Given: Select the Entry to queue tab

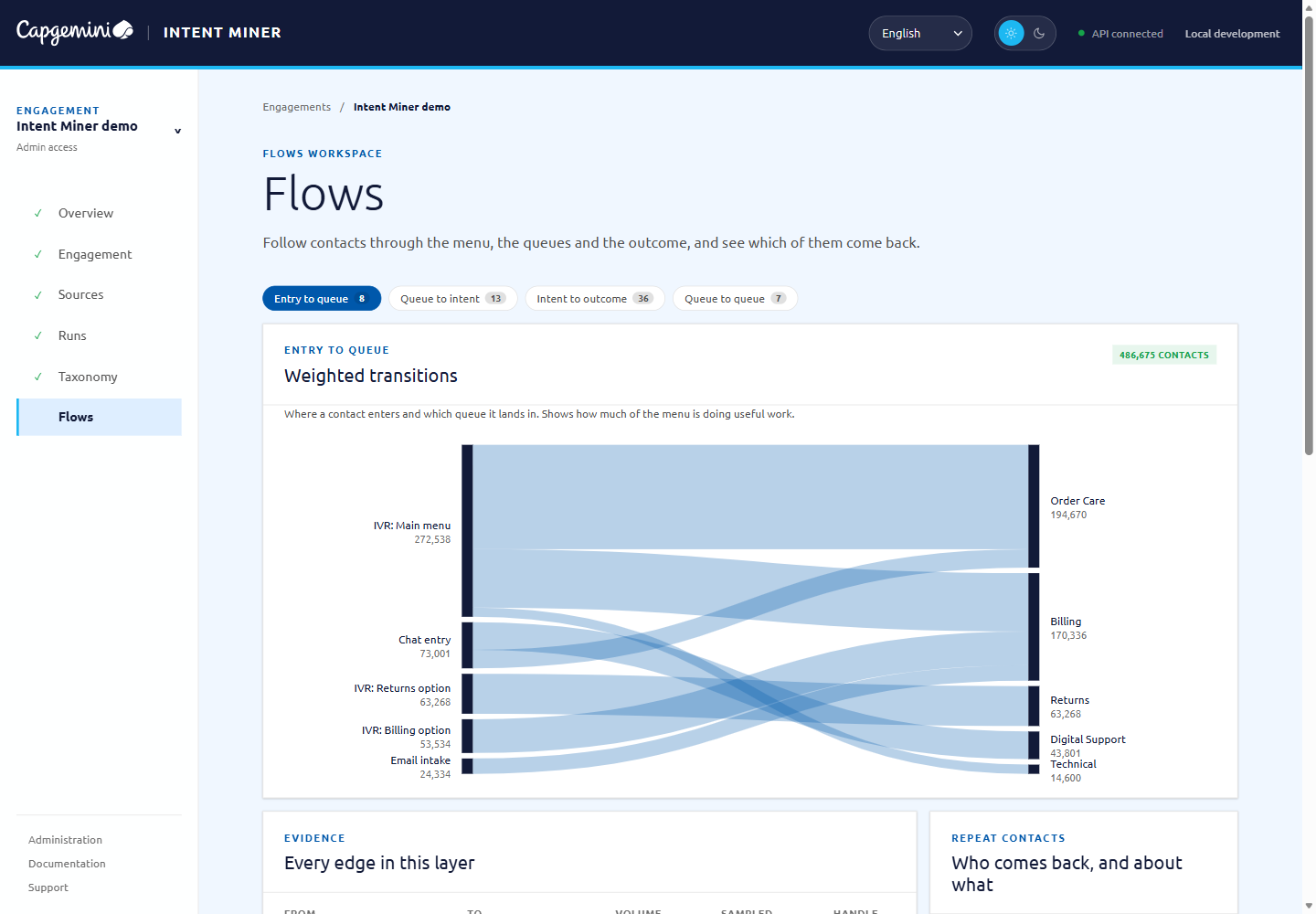Looking at the screenshot, I should point(322,299).
